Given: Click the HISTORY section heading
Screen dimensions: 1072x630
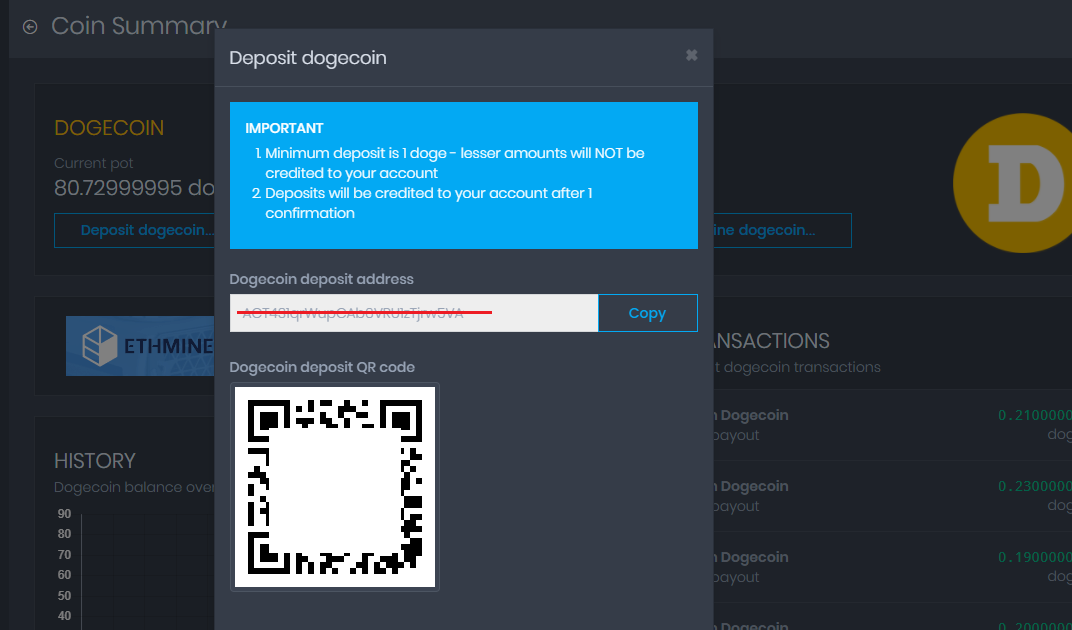Looking at the screenshot, I should click(x=95, y=461).
